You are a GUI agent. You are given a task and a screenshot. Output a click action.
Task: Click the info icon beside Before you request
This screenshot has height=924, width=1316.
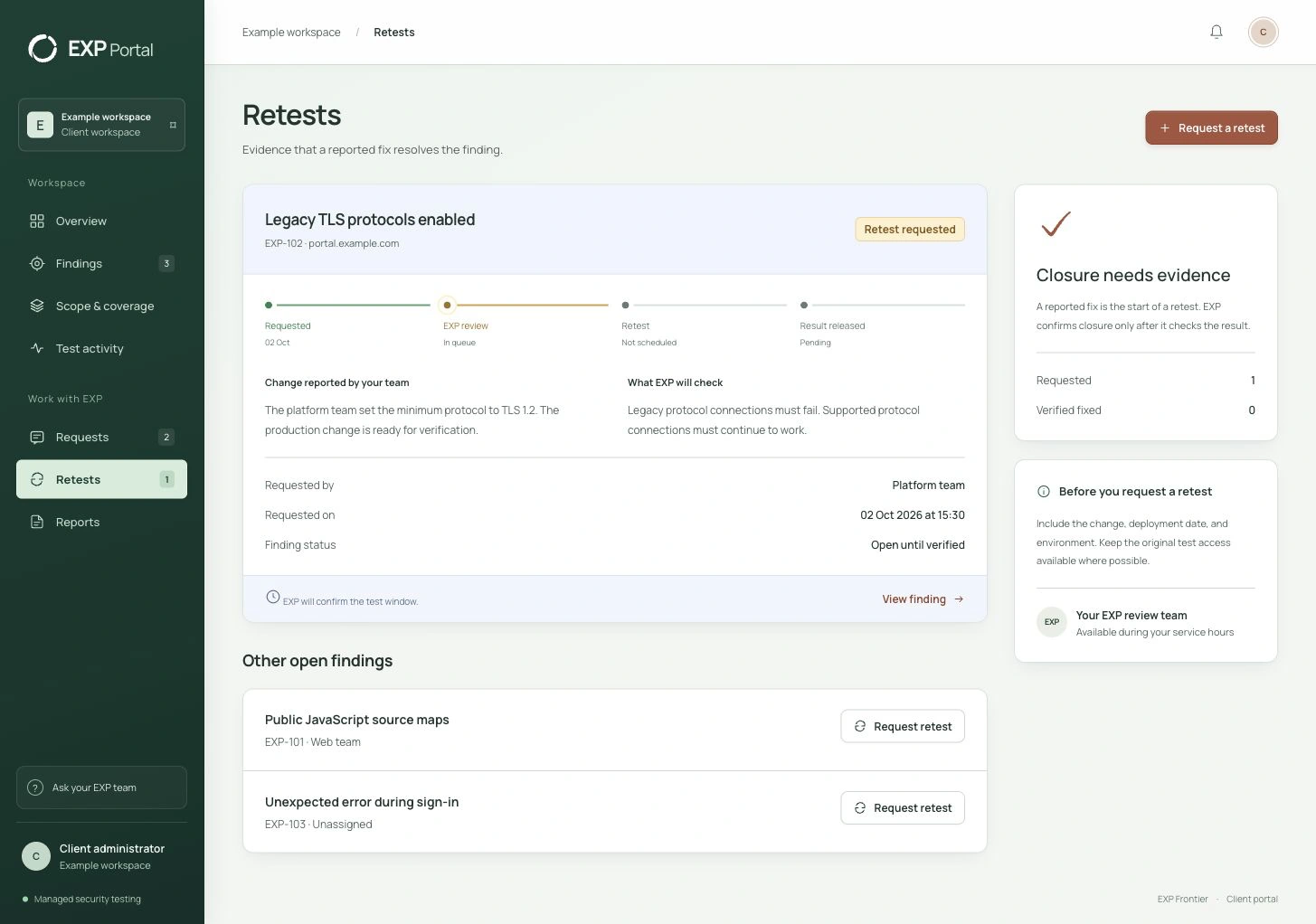[1044, 492]
